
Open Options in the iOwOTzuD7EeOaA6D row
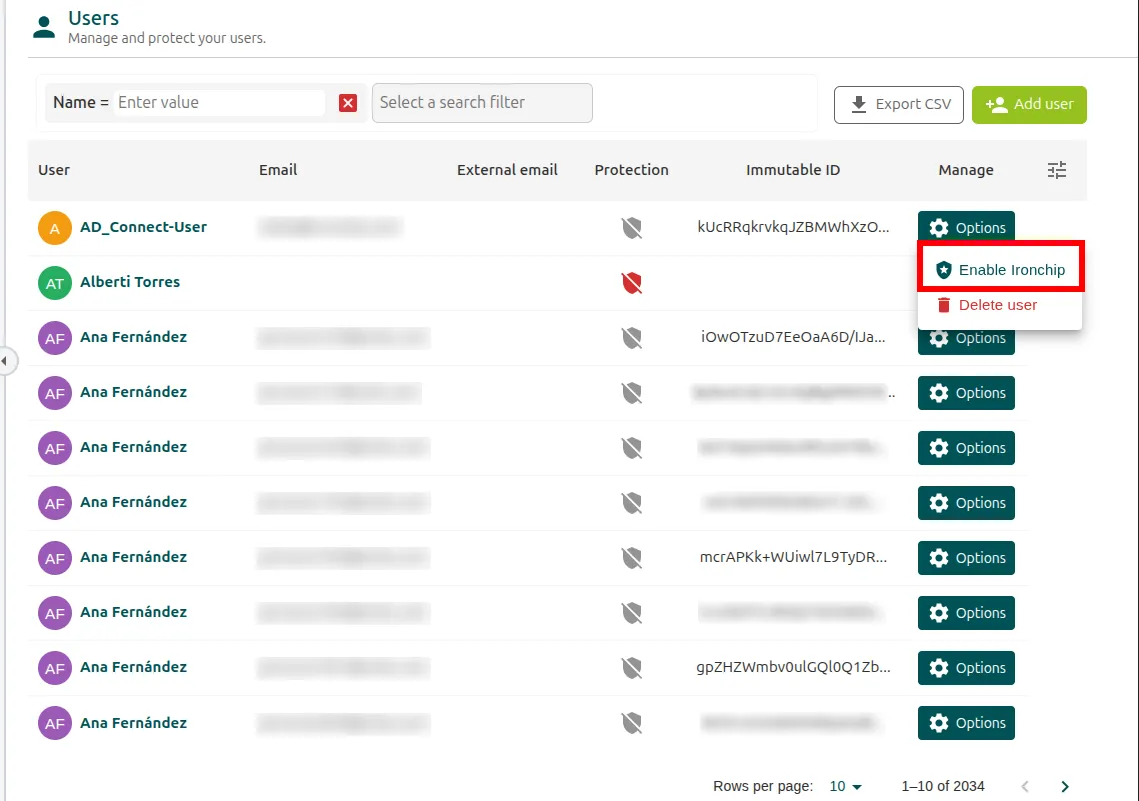coord(966,338)
